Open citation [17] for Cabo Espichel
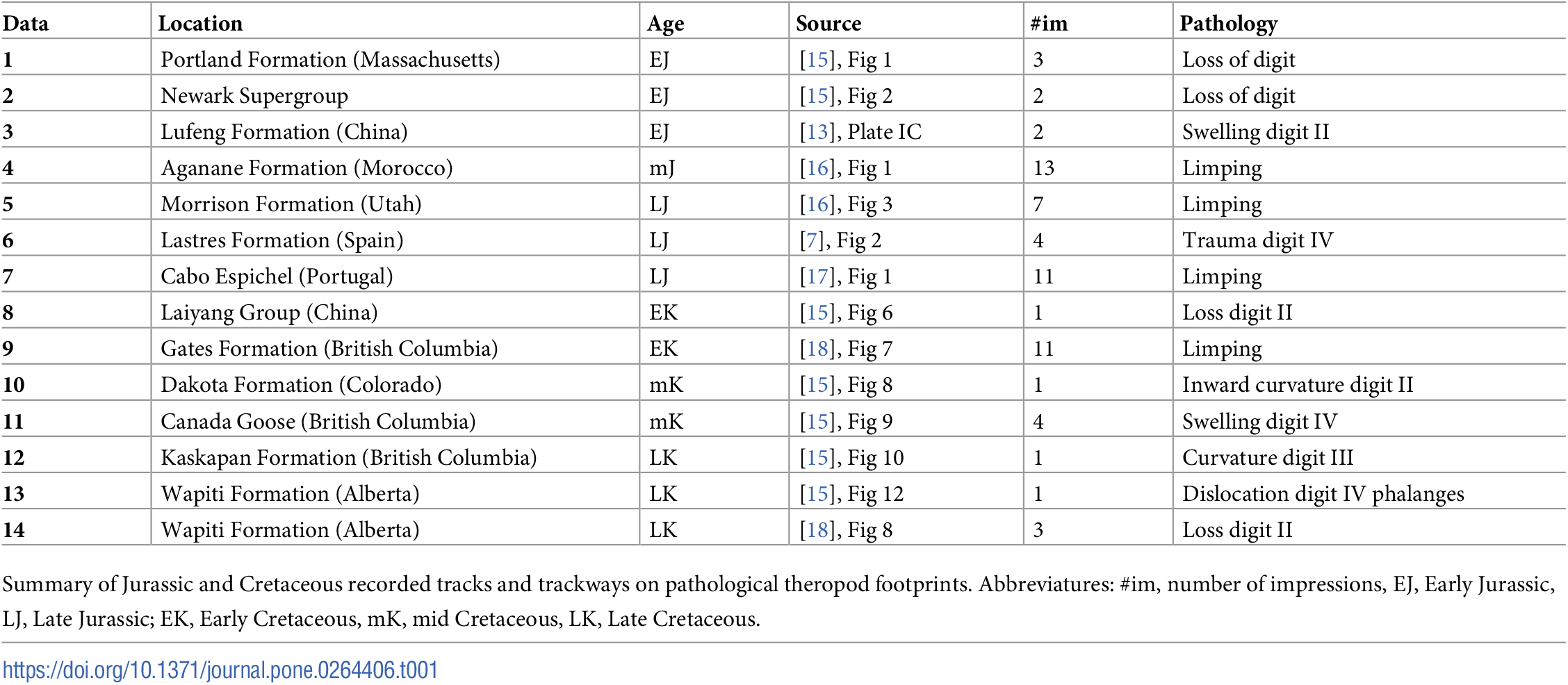The image size is (1568, 685). coord(817,277)
